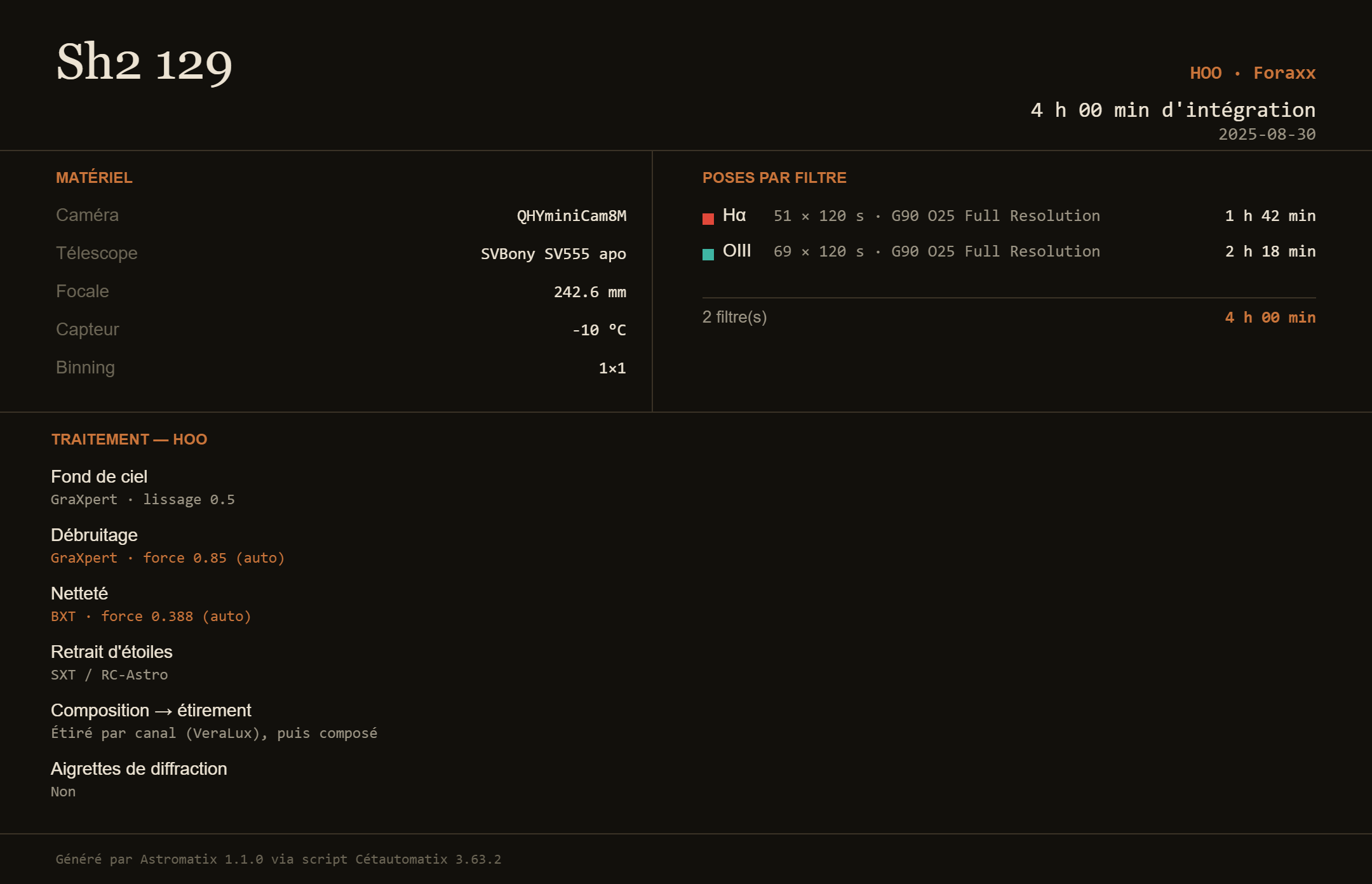Select '69 × 120 s' exposure details

(x=819, y=251)
